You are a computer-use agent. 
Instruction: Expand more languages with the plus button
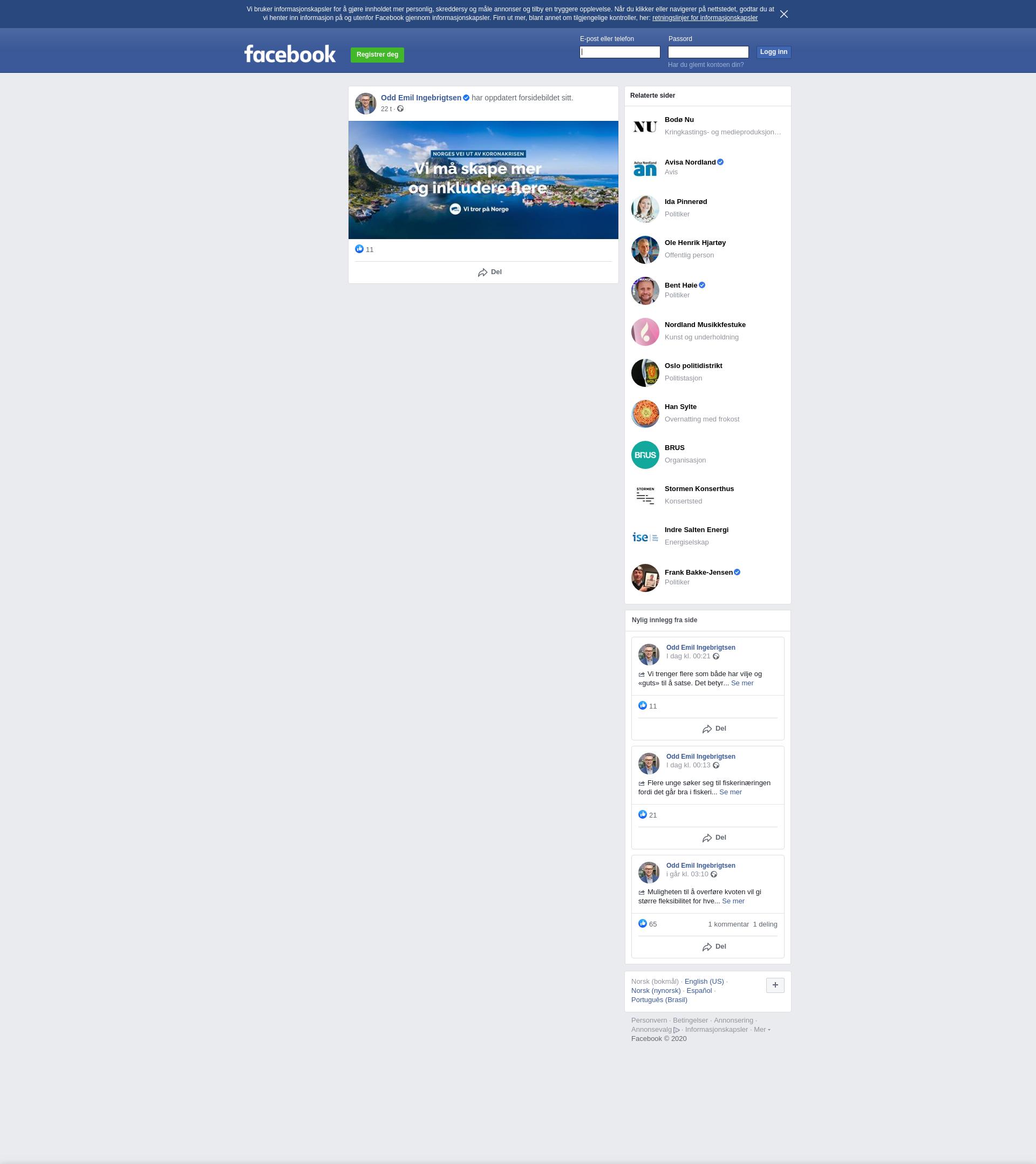point(775,985)
